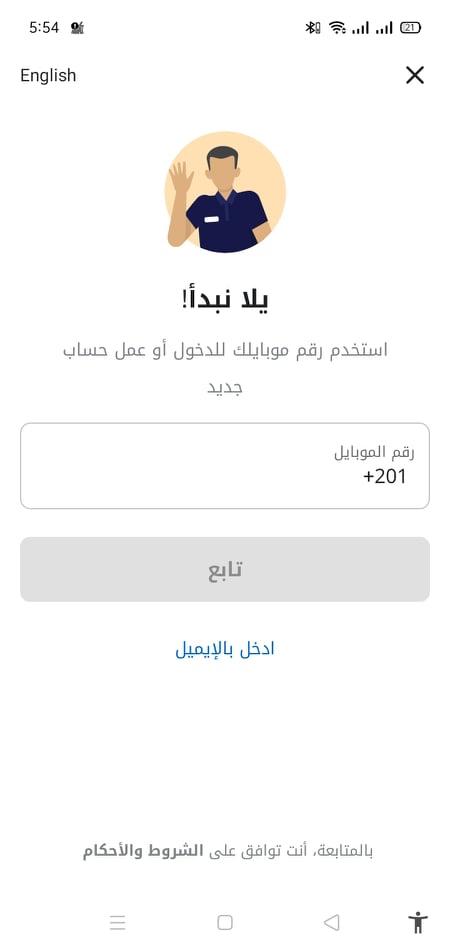The height and width of the screenshot is (950, 450).
Task: Tap the first cellular signal bars icon
Action: 360,27
